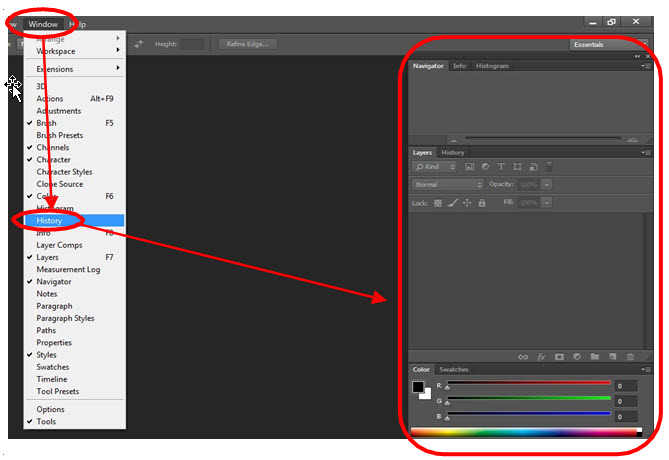The height and width of the screenshot is (460, 669).
Task: Open the Normal blend mode dropdown
Action: 448,185
